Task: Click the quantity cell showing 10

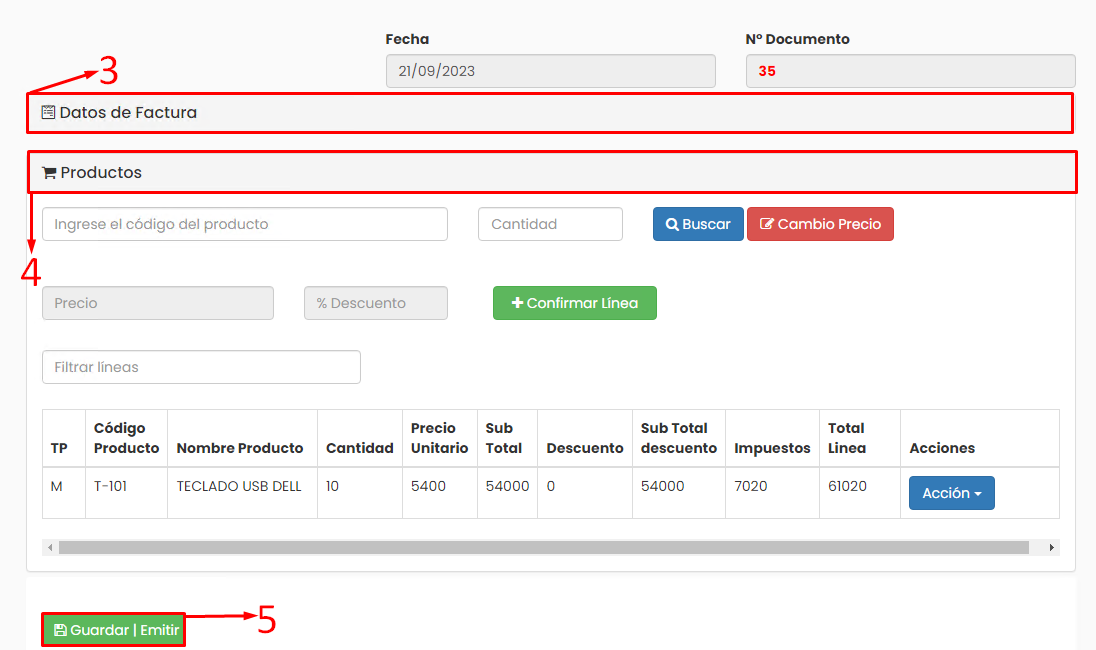Action: pyautogui.click(x=360, y=493)
